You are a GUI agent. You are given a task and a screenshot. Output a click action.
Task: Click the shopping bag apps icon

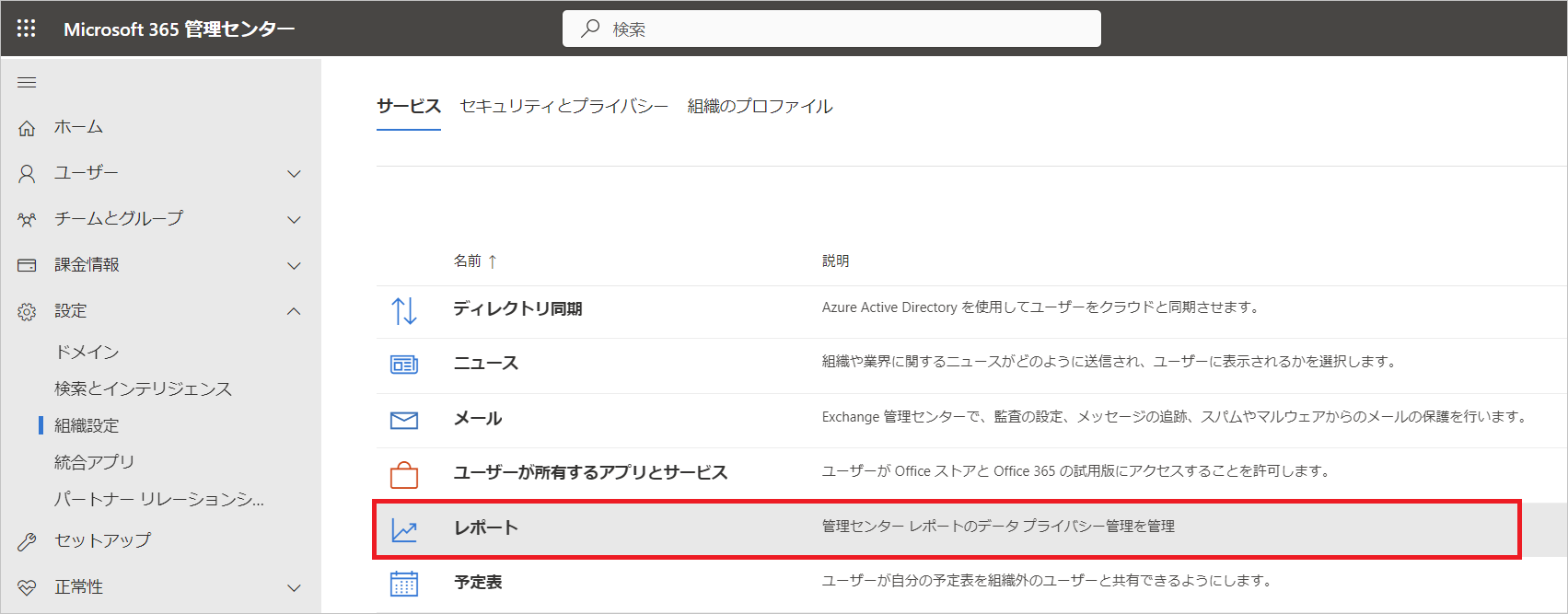click(x=404, y=475)
